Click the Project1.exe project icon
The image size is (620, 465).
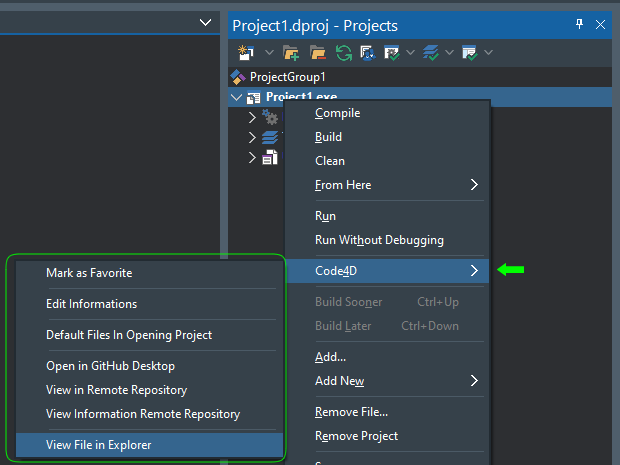click(253, 98)
